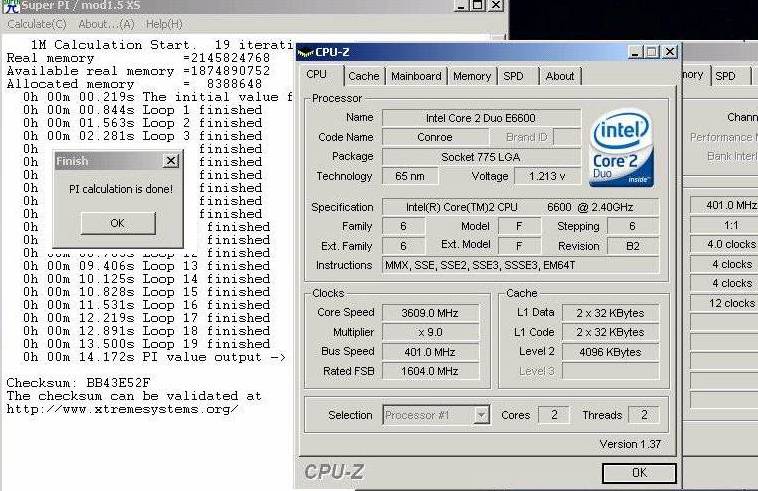This screenshot has height=491, width=758.
Task: Click the Package field Socket 775 LGA
Action: point(481,157)
